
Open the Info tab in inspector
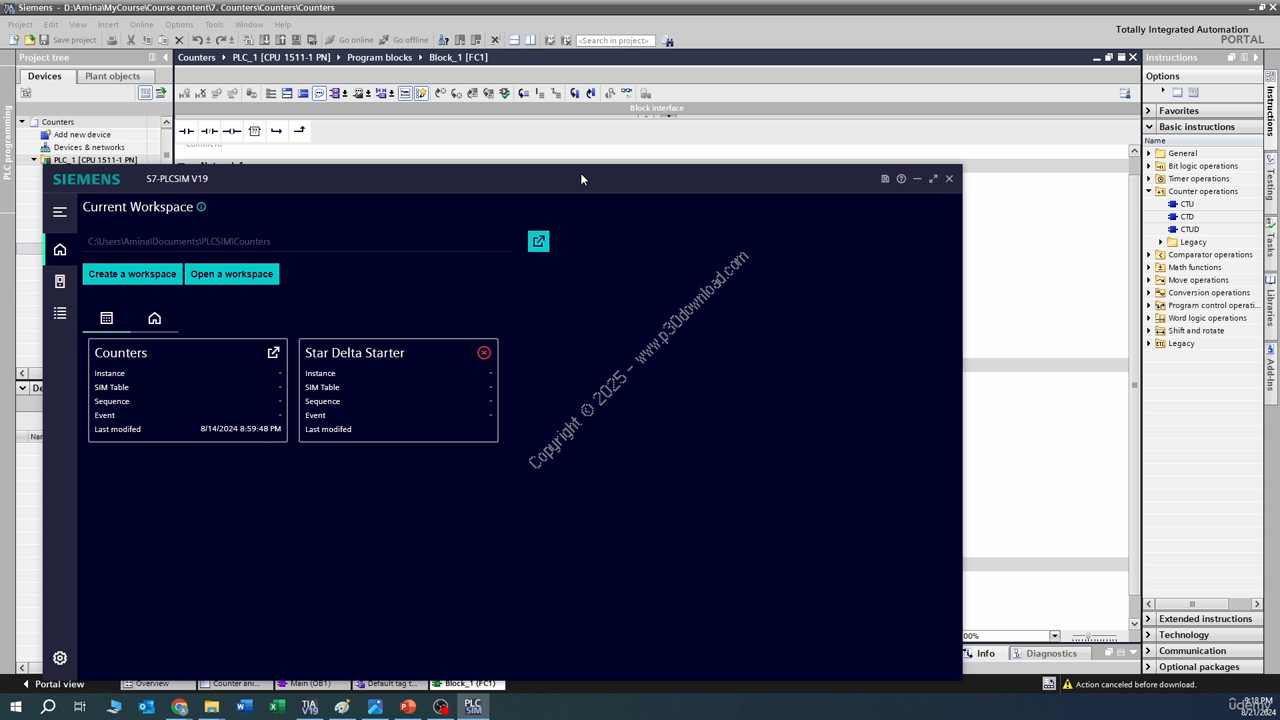pyautogui.click(x=985, y=653)
